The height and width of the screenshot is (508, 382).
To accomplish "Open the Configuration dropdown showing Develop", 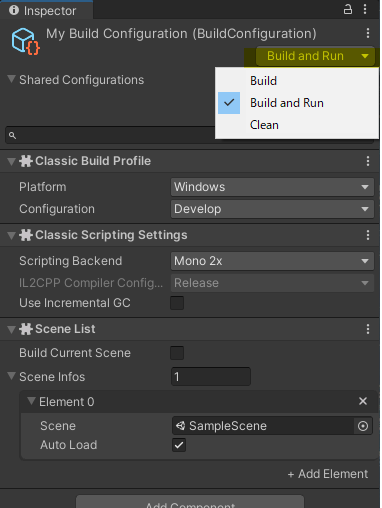I will pyautogui.click(x=272, y=209).
